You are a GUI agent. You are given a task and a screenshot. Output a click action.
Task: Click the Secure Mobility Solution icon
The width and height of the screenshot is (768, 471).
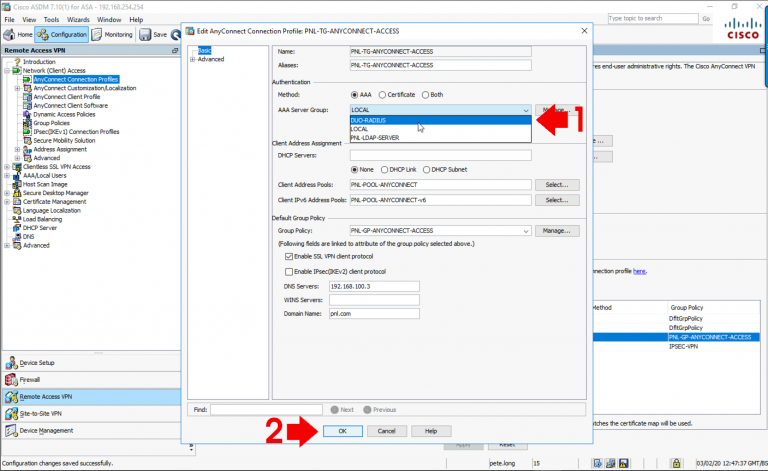point(27,141)
